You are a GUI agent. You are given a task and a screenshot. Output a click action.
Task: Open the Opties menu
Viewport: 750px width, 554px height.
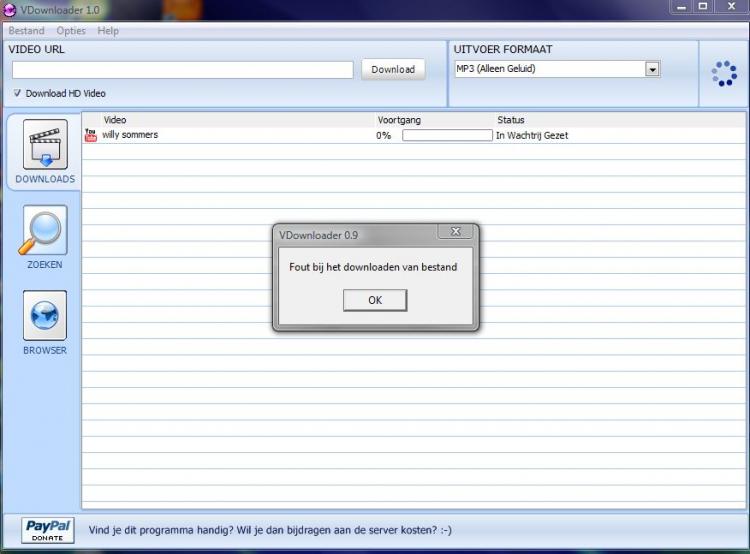(71, 31)
